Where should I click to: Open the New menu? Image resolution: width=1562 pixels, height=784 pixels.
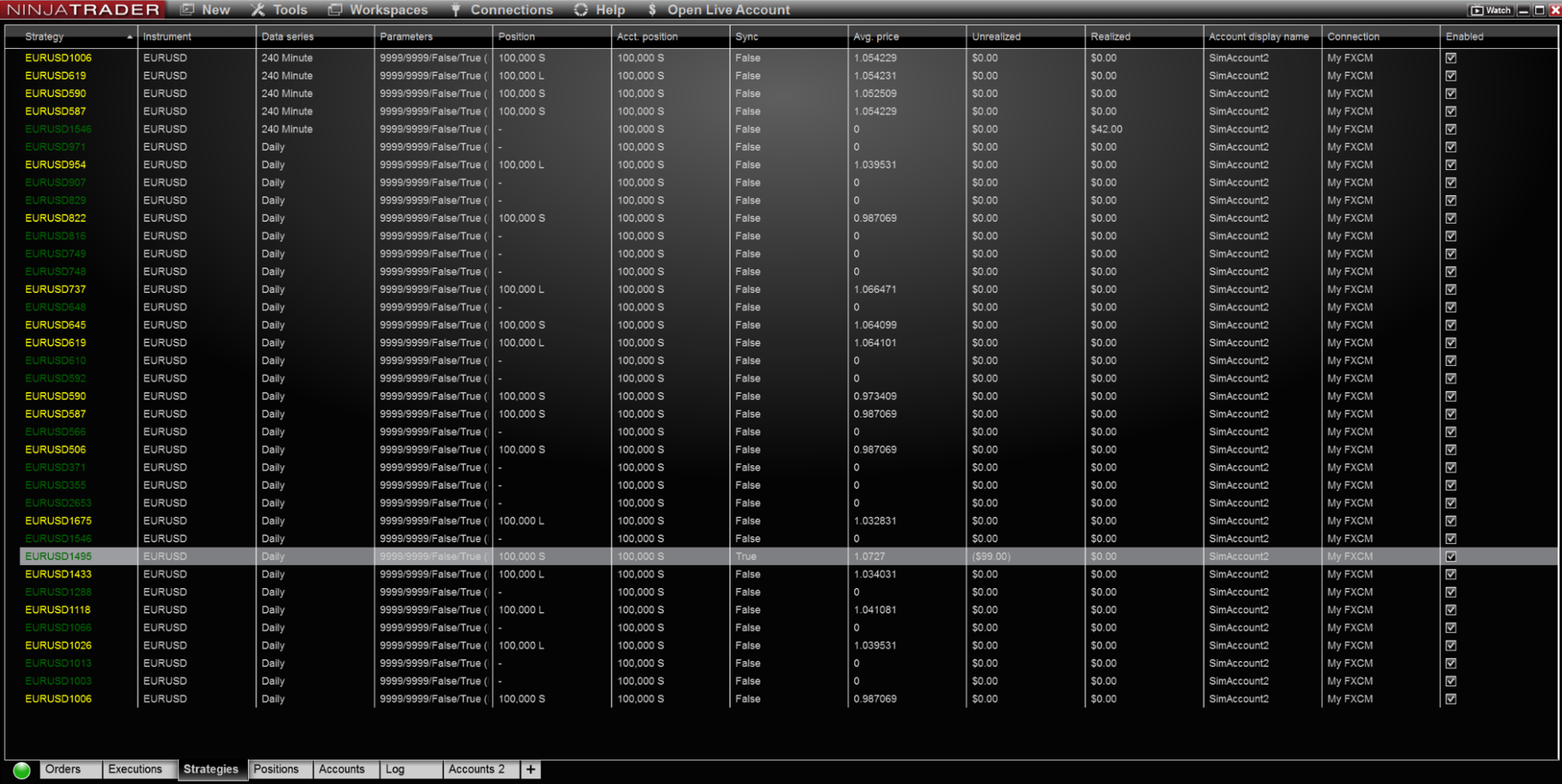coord(206,10)
